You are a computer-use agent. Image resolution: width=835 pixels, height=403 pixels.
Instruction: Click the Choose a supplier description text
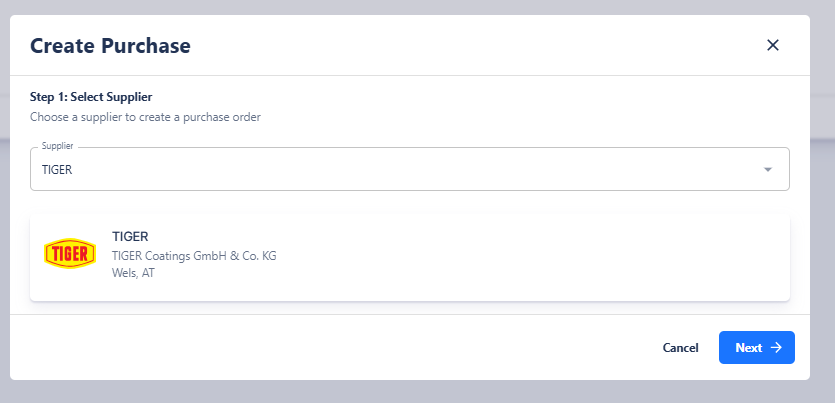coord(145,117)
